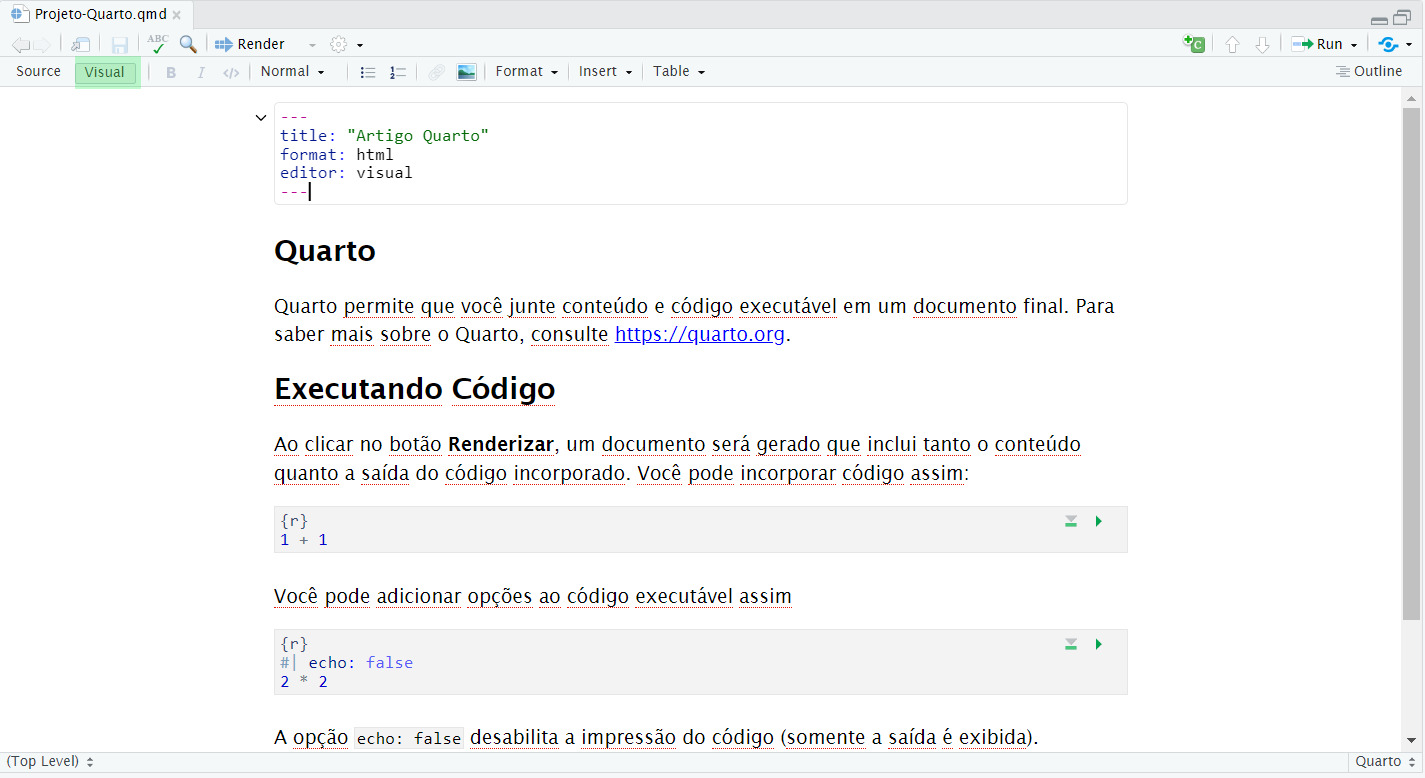Click the '#| echo: false' line
The height and width of the screenshot is (778, 1425).
click(347, 663)
